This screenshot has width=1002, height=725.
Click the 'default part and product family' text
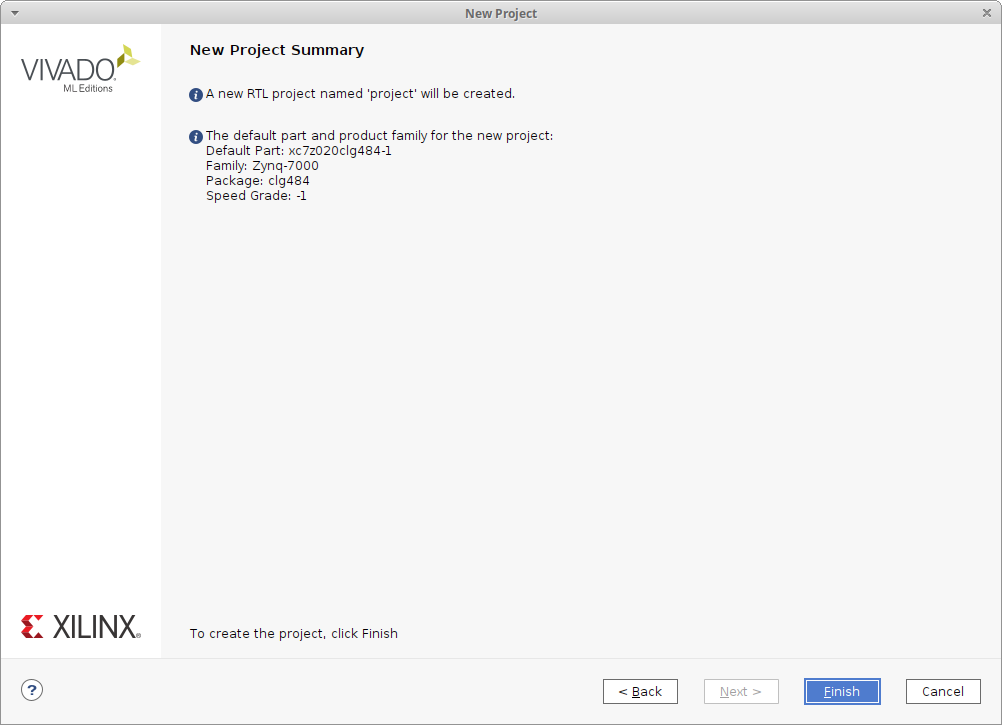click(379, 136)
